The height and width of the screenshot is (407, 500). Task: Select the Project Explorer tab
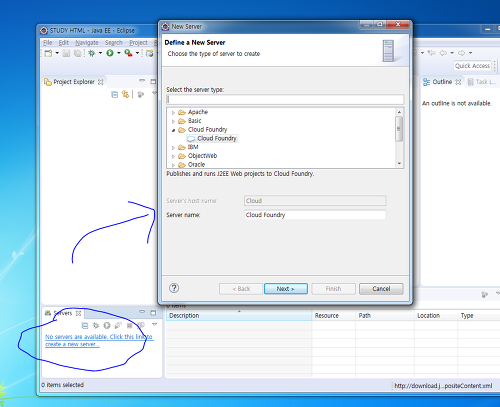click(x=74, y=82)
